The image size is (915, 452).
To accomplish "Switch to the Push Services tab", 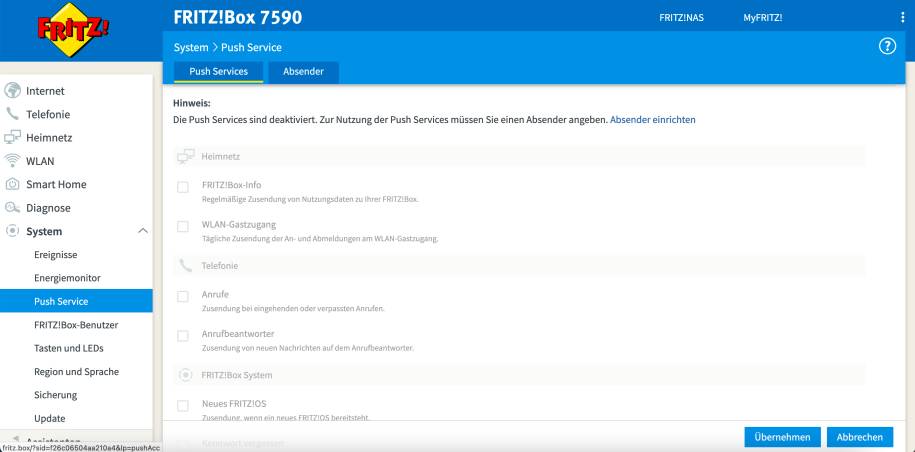I will 218,72.
